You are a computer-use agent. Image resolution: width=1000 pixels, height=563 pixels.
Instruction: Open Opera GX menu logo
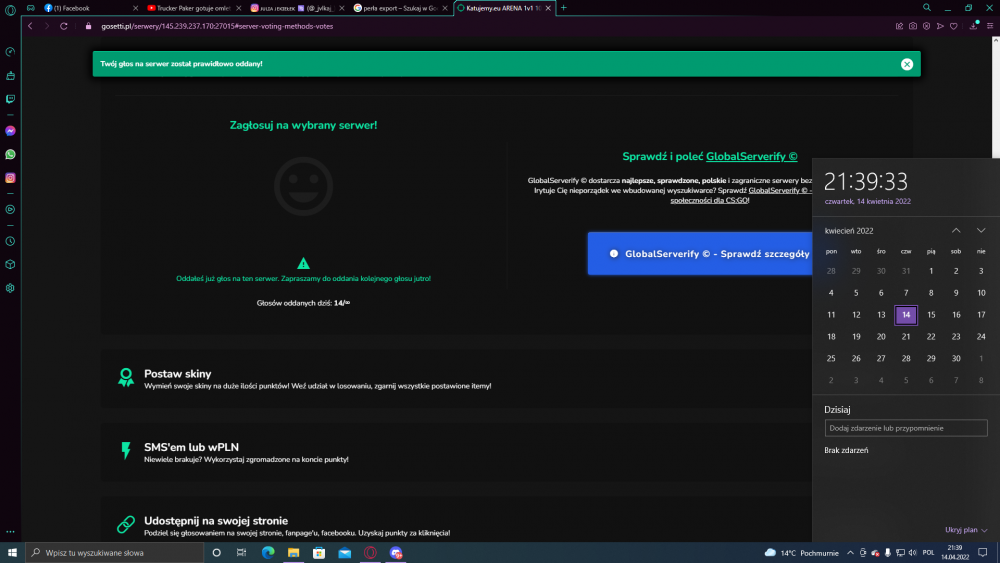click(x=10, y=9)
